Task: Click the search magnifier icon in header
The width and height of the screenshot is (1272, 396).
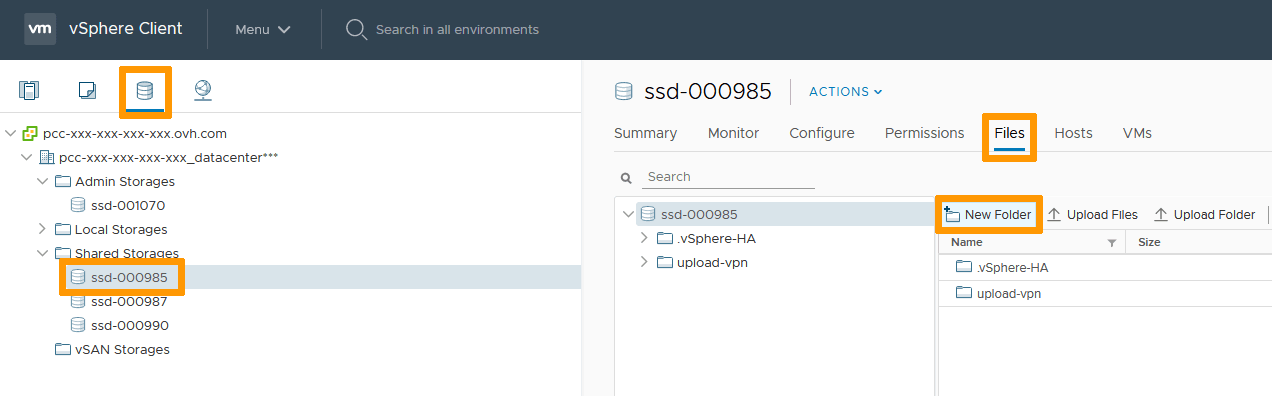Action: 356,29
